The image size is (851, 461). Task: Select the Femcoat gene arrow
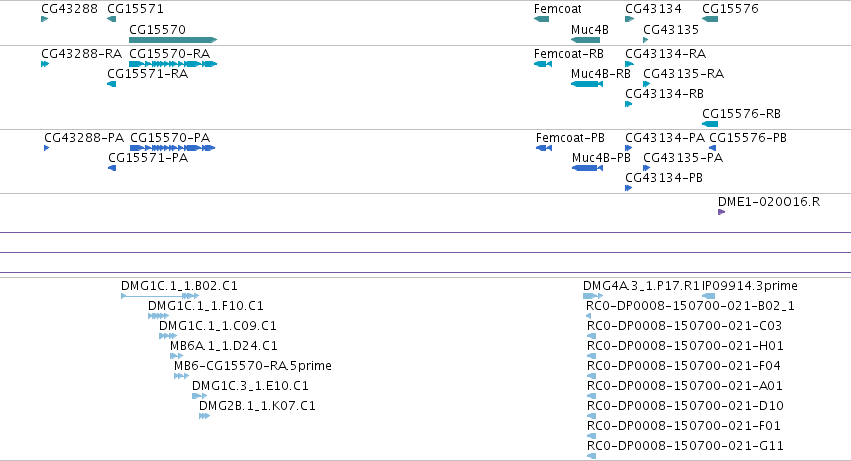[x=541, y=19]
